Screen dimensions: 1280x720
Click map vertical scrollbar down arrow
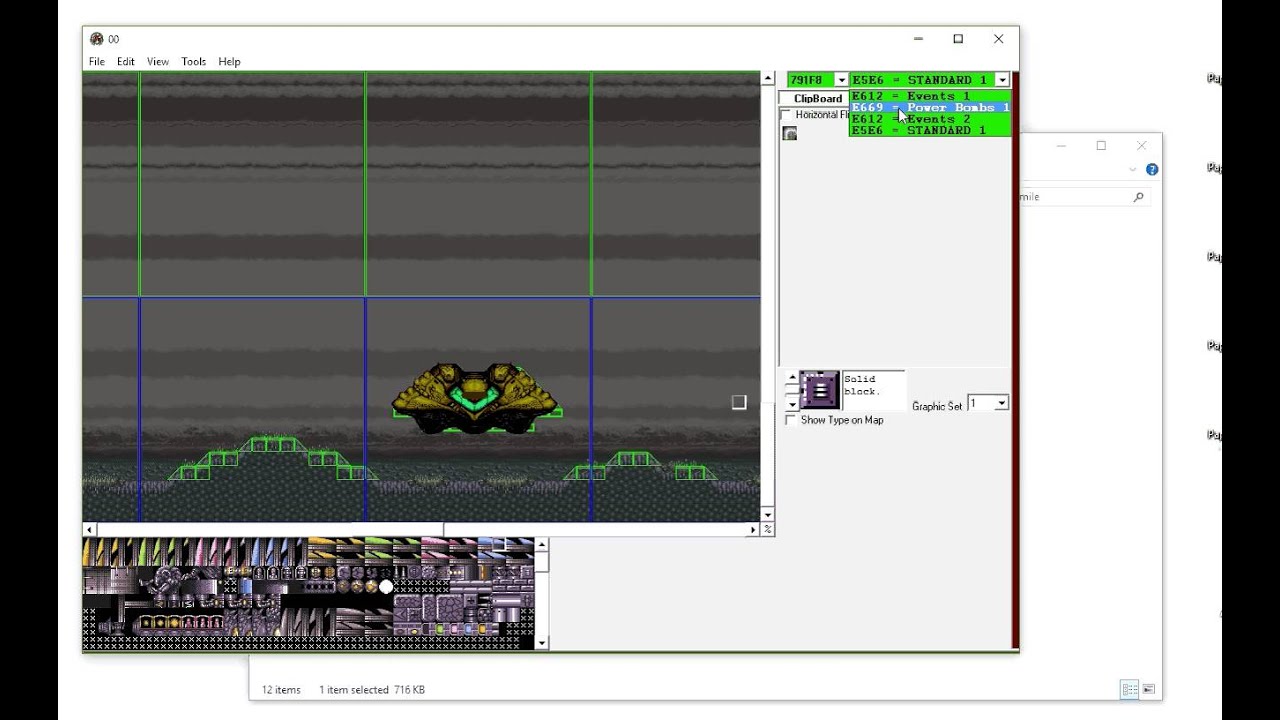768,515
